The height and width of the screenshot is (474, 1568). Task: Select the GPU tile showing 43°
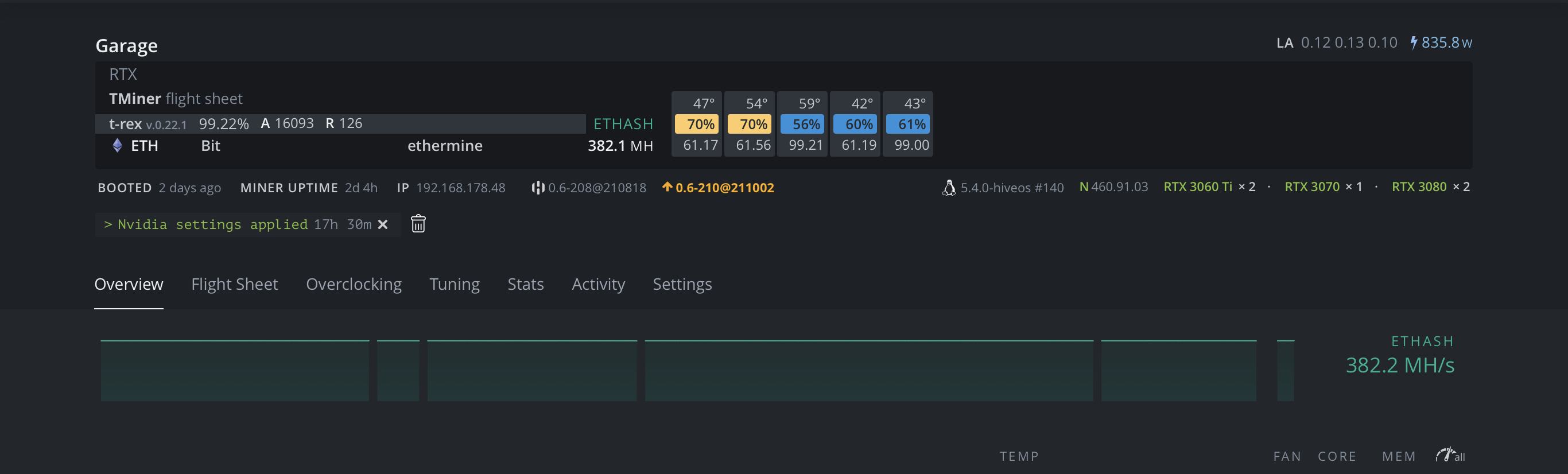coord(908,124)
